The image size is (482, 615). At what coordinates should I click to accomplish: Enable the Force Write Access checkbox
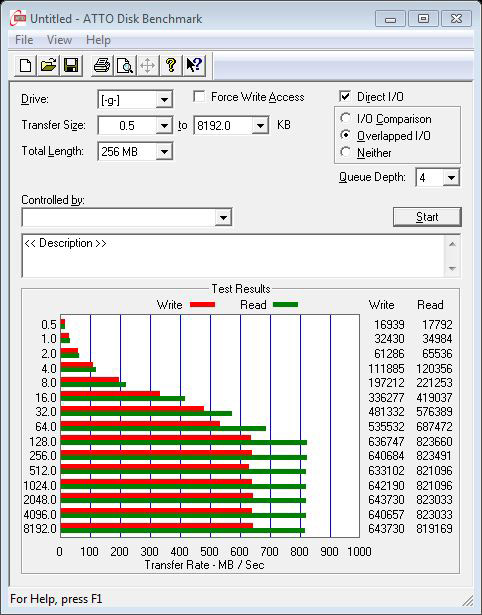199,96
